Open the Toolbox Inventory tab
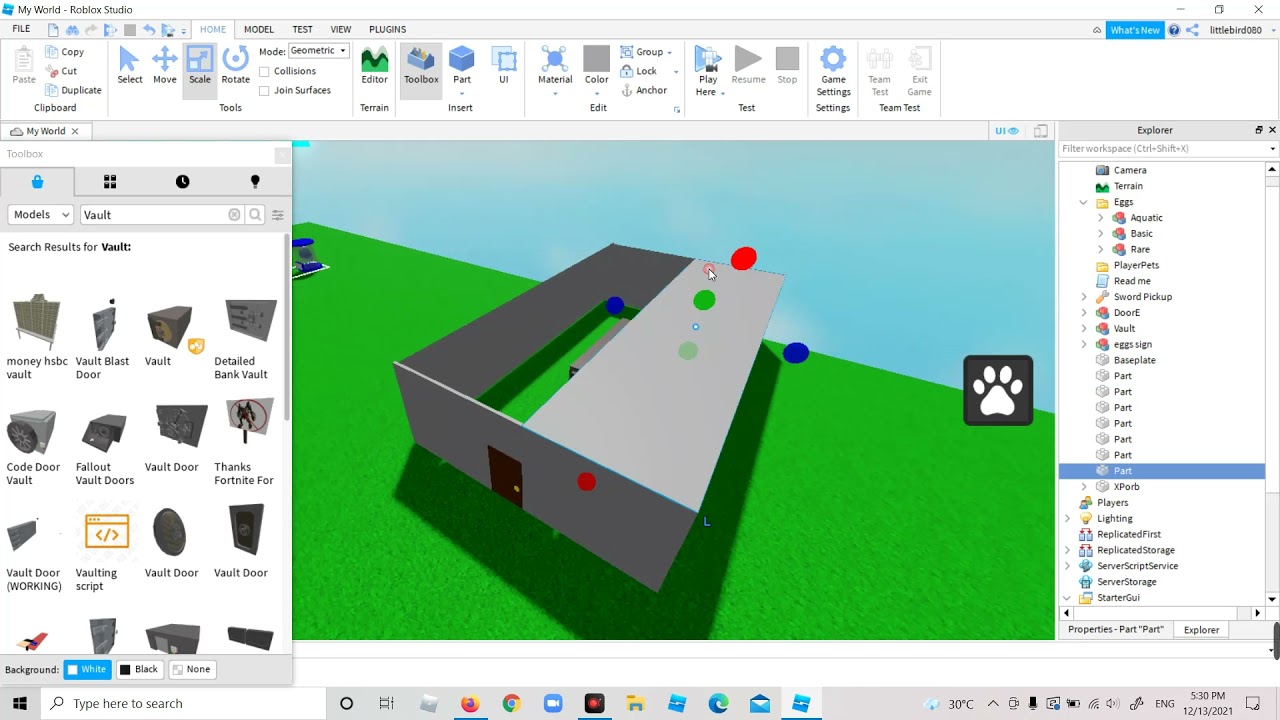The image size is (1280, 720). point(110,181)
